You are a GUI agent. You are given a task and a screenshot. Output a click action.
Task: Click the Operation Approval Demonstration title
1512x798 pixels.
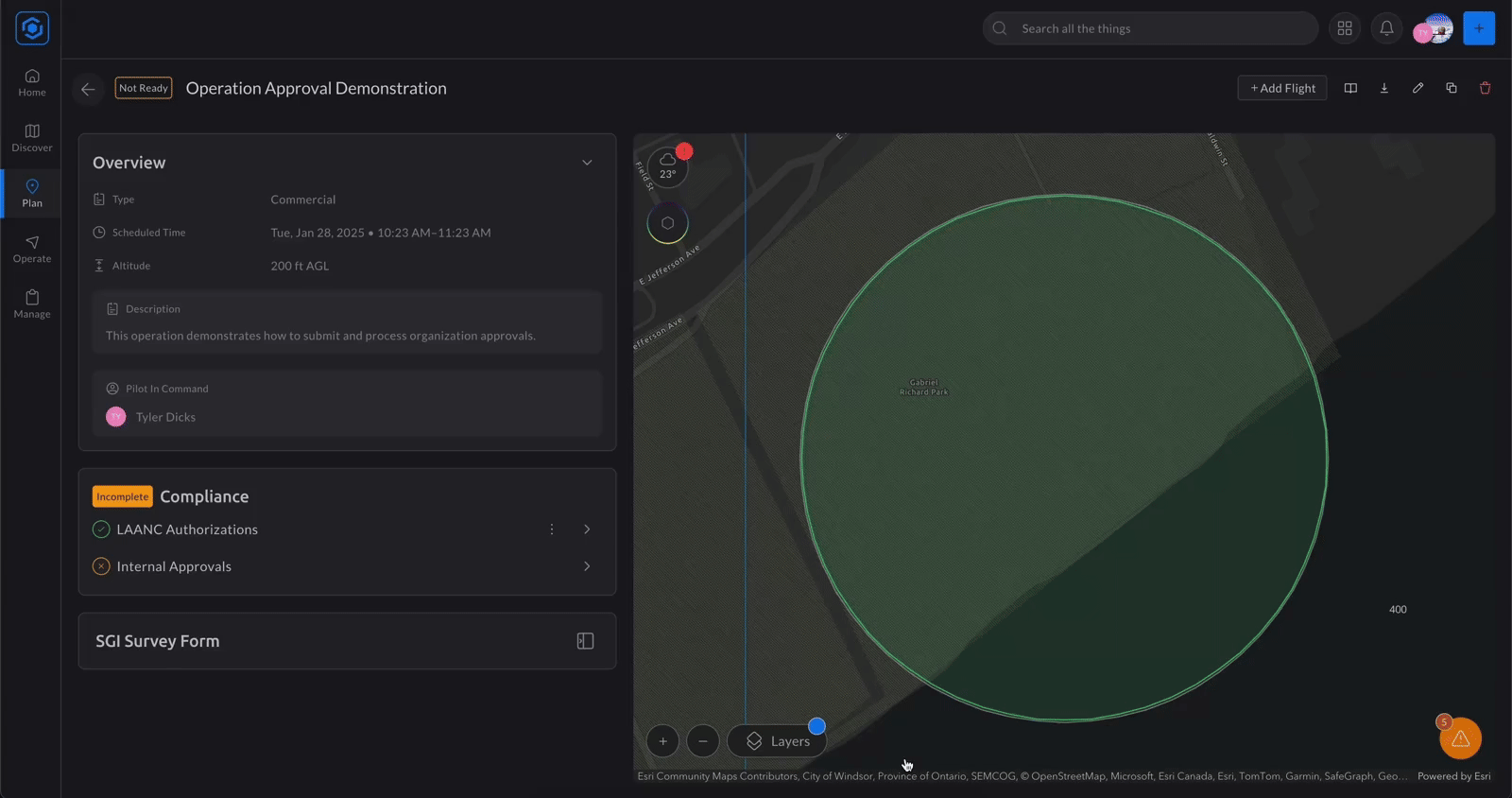tap(316, 88)
